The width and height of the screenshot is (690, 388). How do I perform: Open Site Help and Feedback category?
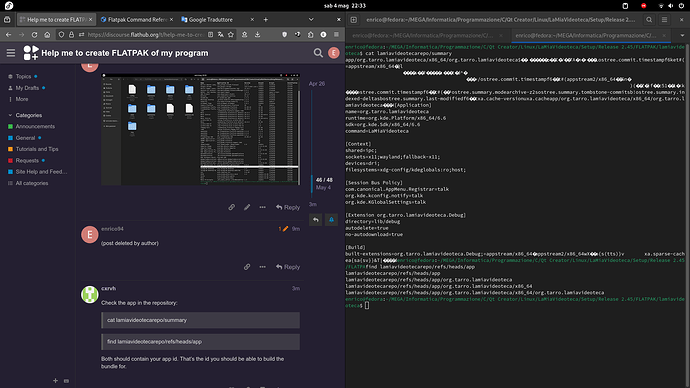point(41,172)
